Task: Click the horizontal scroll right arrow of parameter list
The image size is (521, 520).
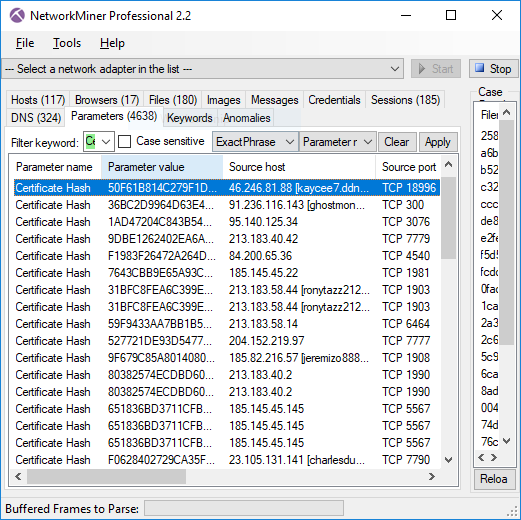Action: [432, 477]
